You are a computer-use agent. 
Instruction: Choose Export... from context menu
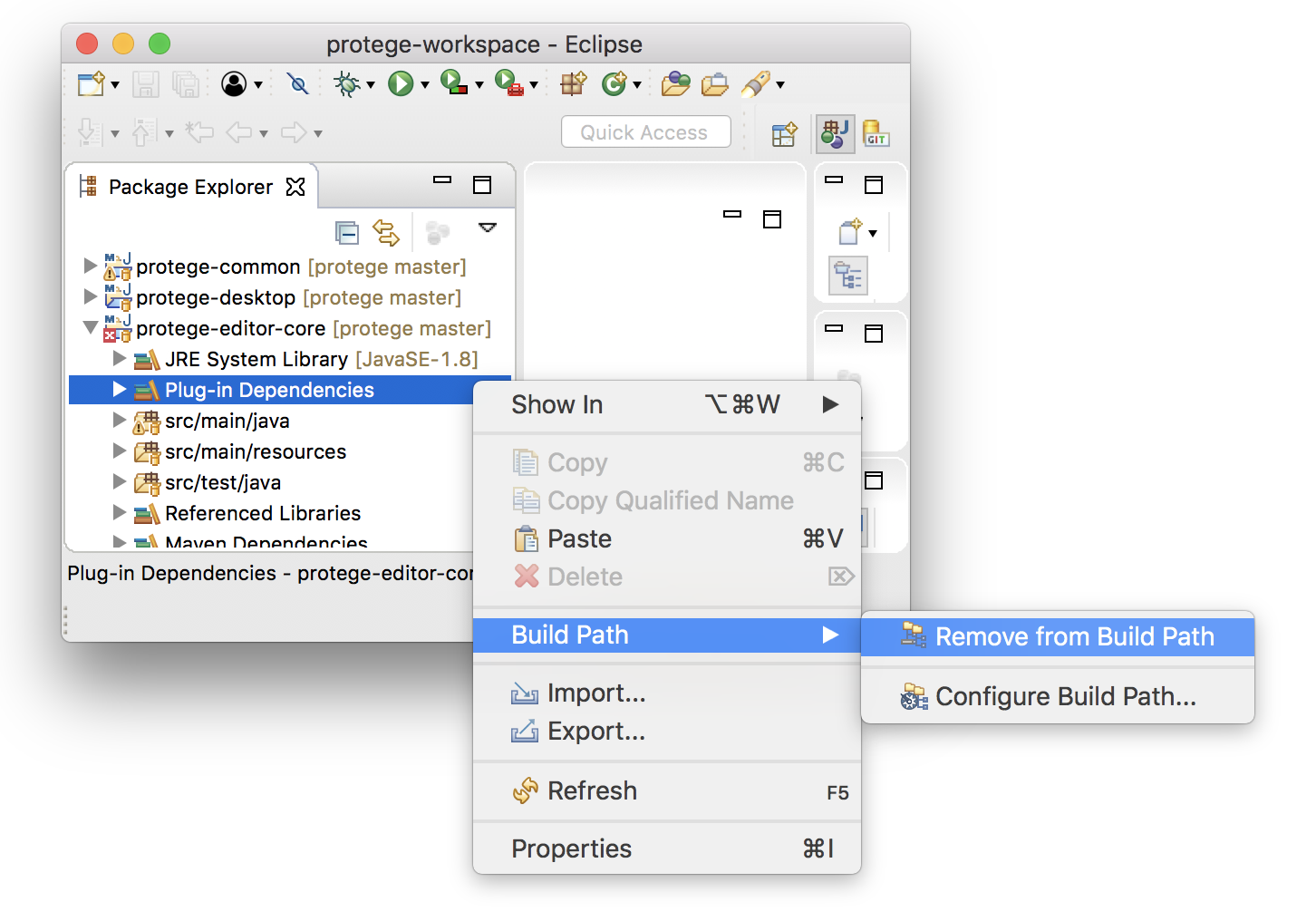[667, 732]
